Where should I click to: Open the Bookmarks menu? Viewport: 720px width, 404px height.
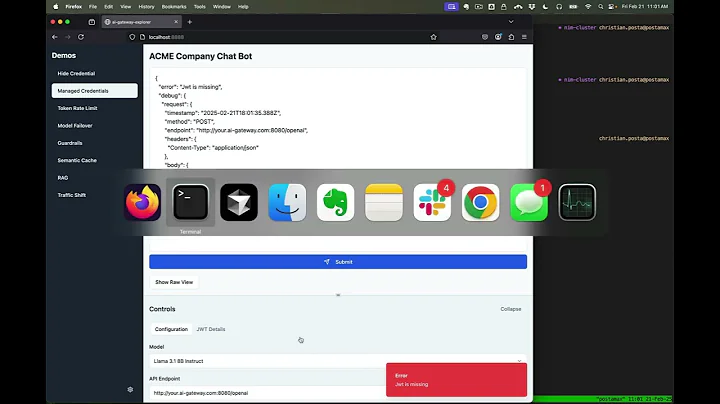pyautogui.click(x=174, y=6)
